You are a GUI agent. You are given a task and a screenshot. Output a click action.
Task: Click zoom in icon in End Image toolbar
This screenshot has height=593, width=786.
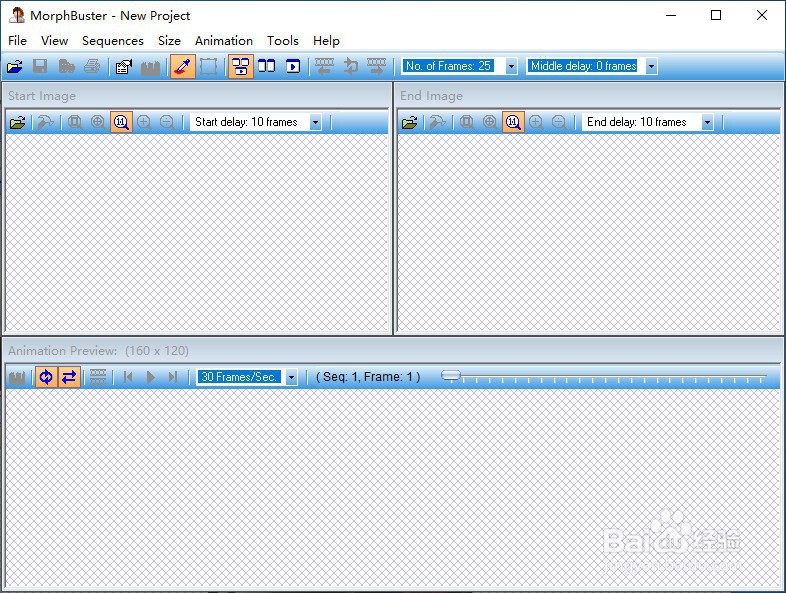[536, 122]
